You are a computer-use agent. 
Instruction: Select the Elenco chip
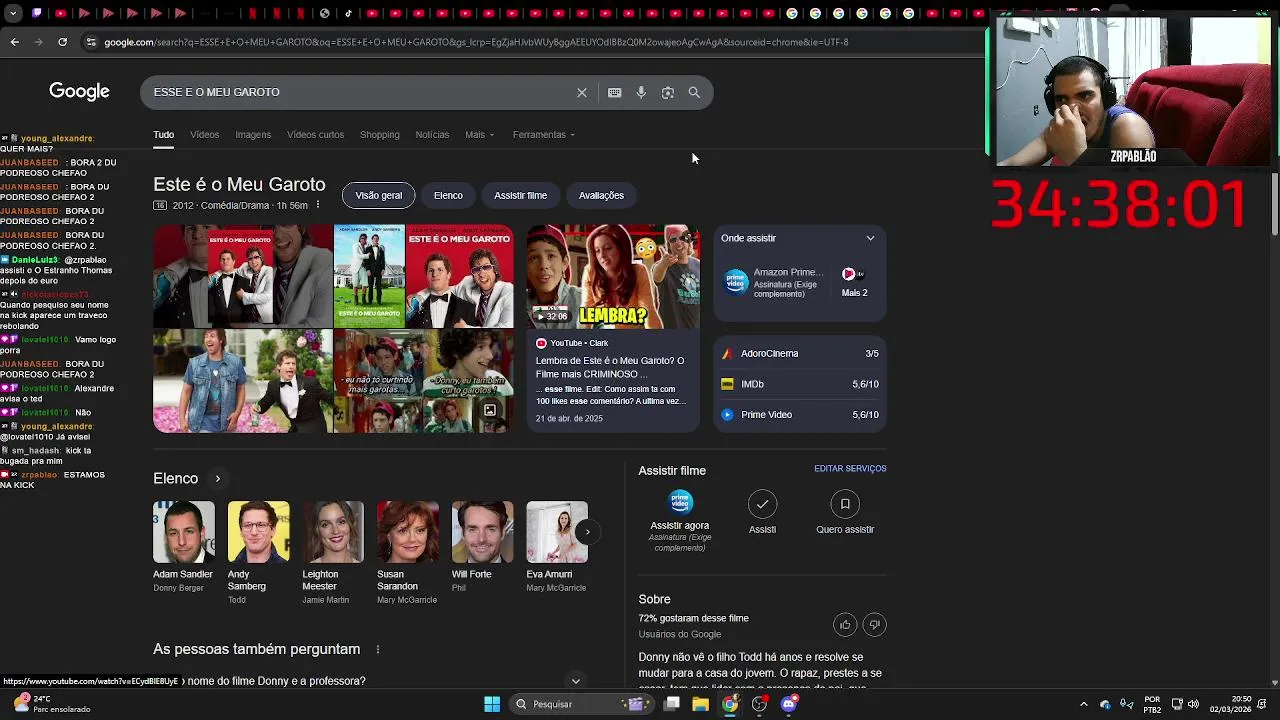click(448, 195)
